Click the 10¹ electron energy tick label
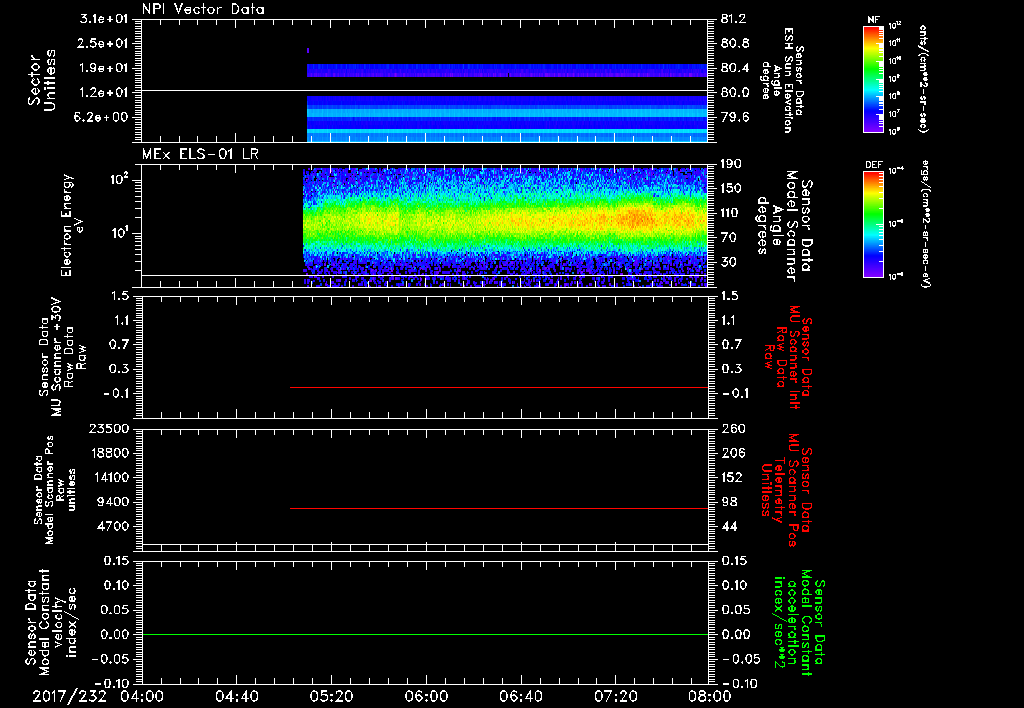This screenshot has height=708, width=1024. click(121, 233)
